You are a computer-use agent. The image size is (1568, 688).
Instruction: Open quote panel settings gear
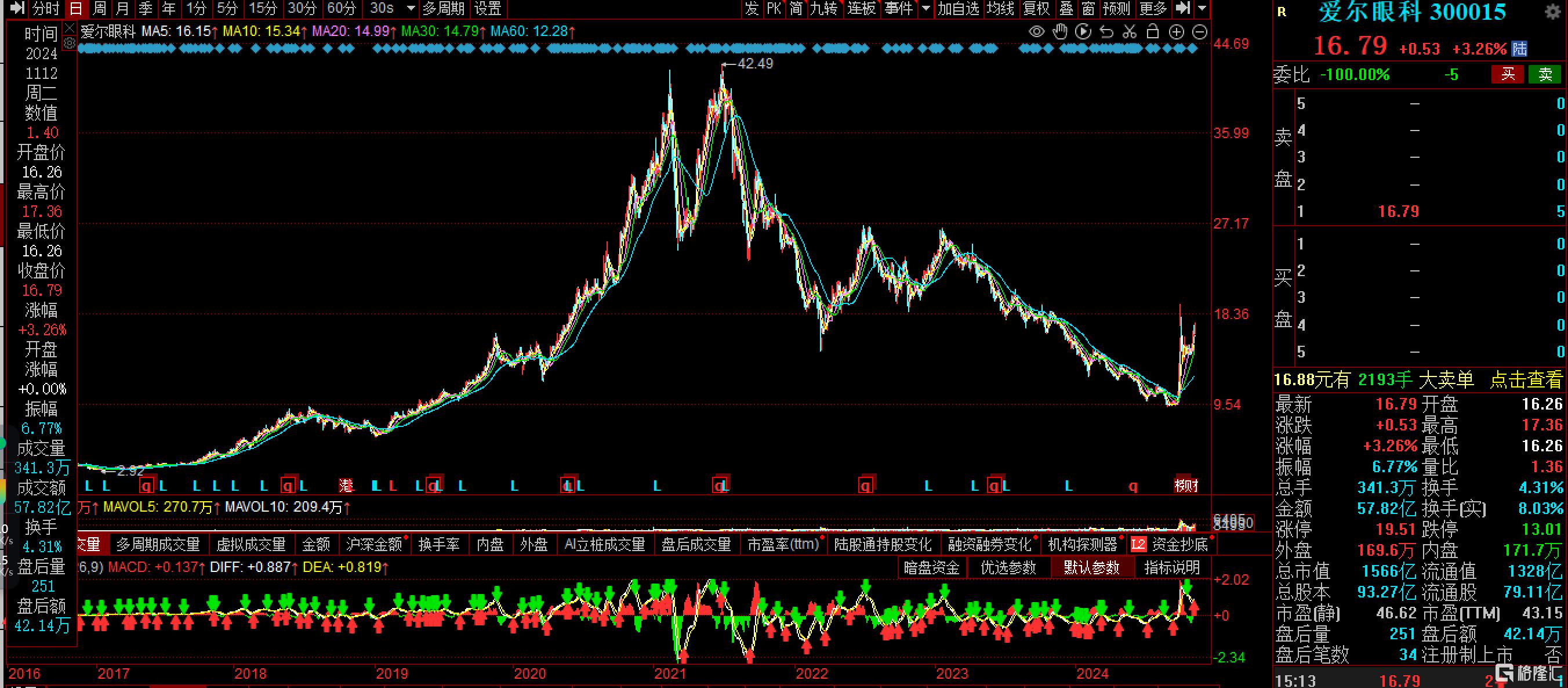(x=1554, y=13)
